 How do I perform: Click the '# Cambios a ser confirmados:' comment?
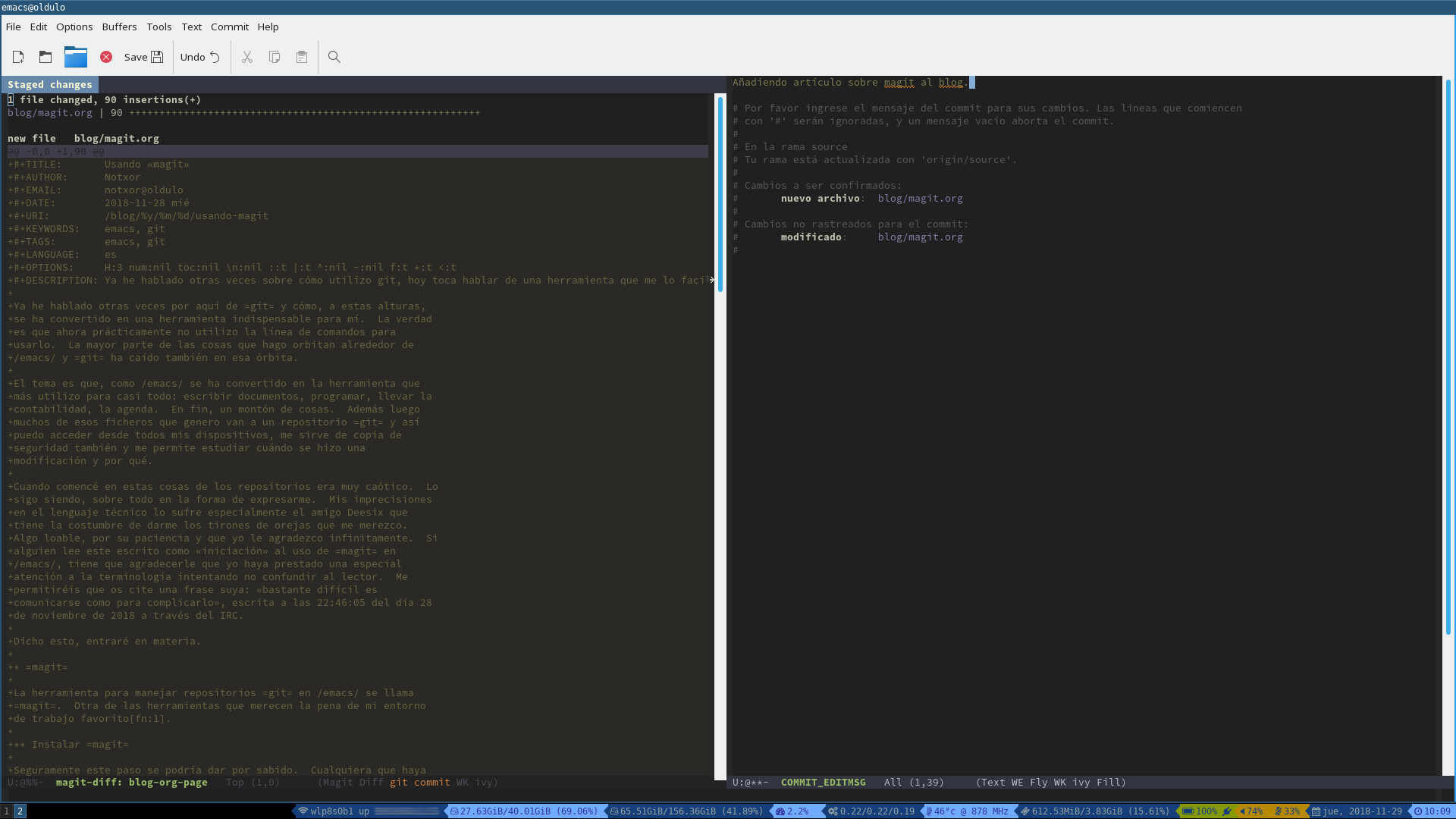(x=817, y=186)
